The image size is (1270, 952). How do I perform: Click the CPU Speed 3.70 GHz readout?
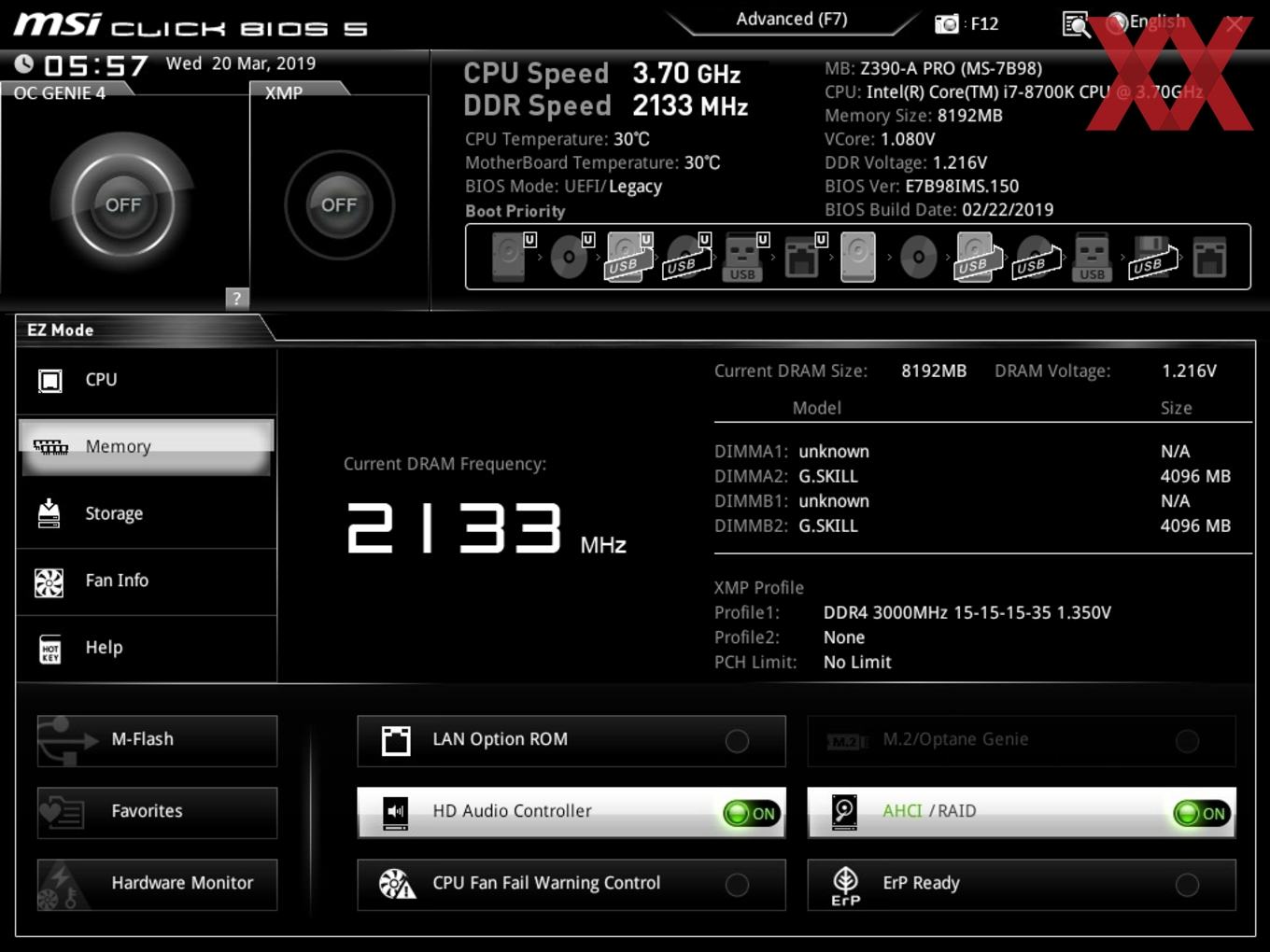point(602,74)
